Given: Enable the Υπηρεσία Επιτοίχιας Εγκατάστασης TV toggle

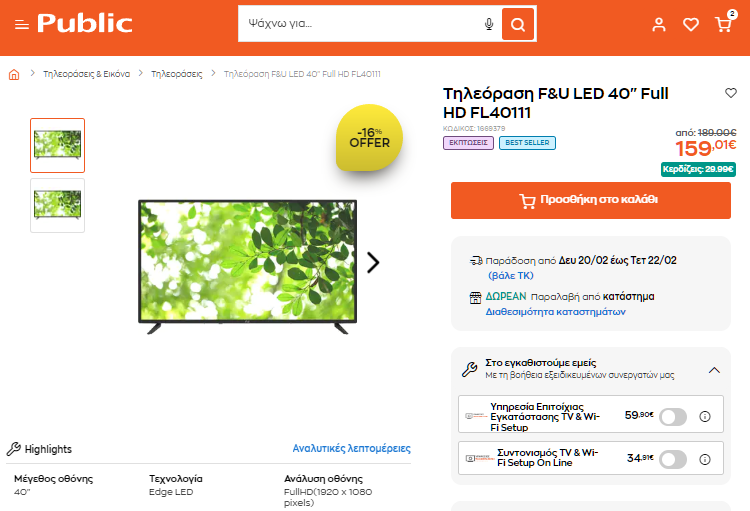Looking at the screenshot, I should 673,416.
